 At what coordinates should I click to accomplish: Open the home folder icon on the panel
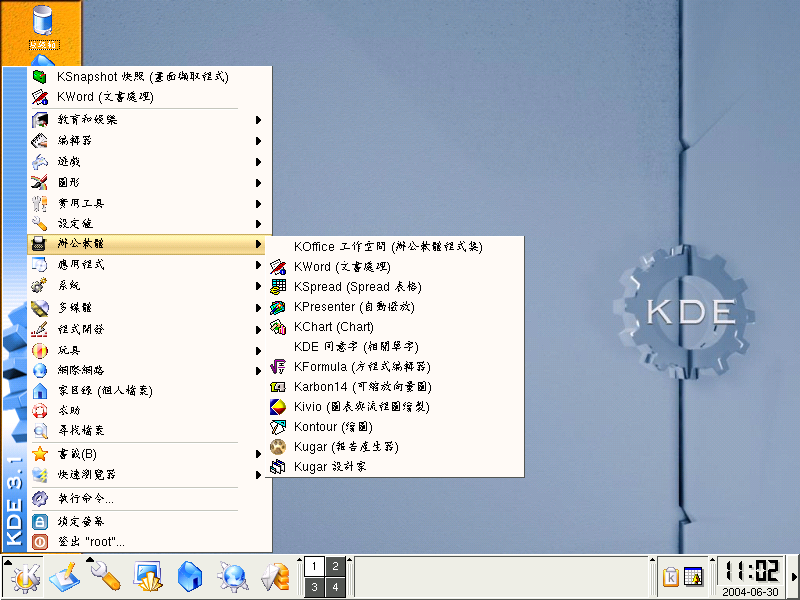coord(191,576)
